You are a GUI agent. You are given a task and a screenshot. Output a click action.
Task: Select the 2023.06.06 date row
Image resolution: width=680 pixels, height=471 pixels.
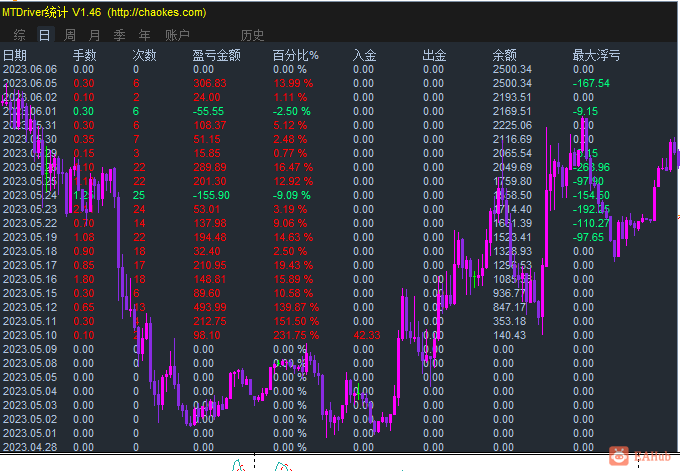[x=30, y=69]
